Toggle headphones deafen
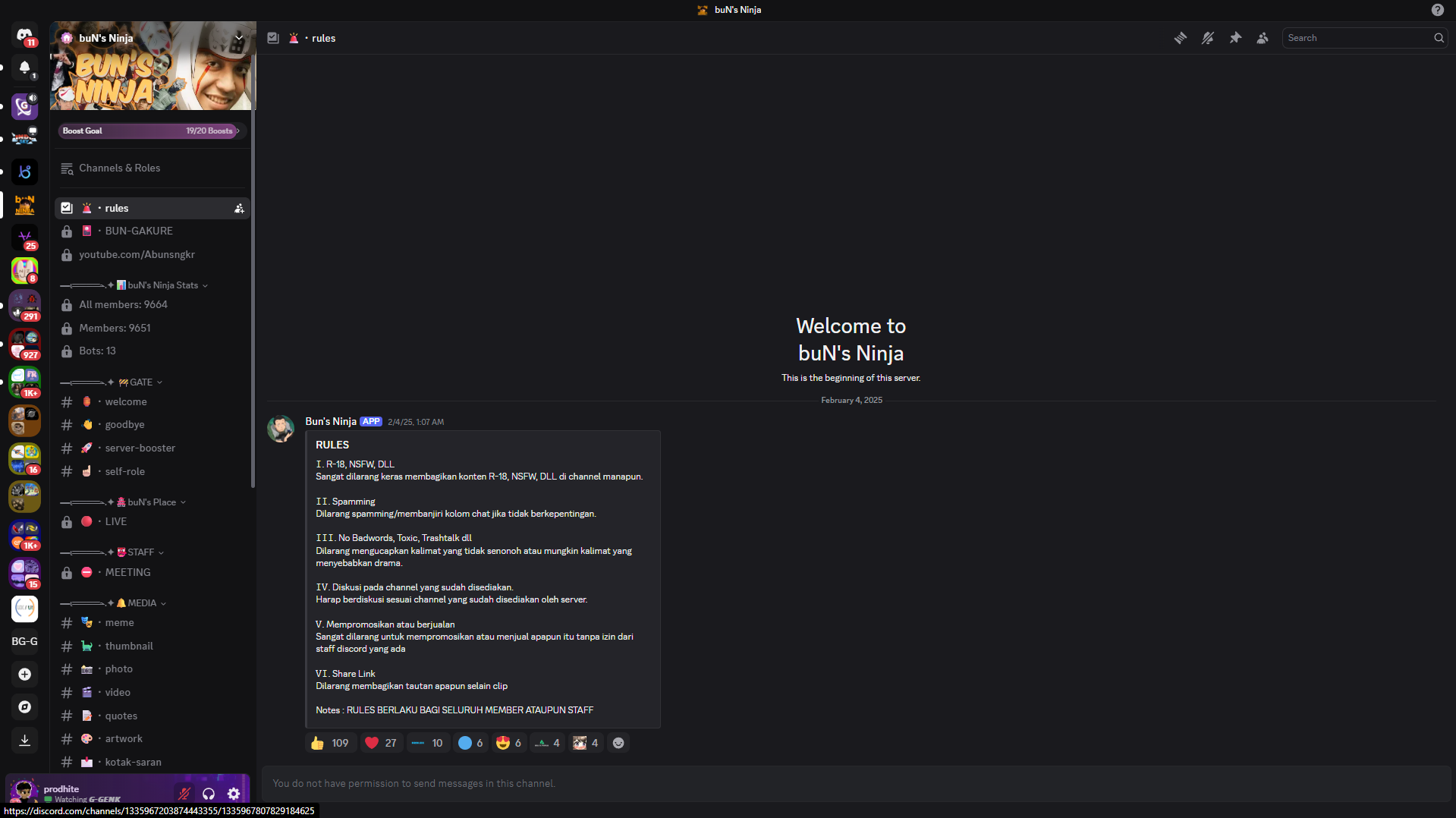 209,794
